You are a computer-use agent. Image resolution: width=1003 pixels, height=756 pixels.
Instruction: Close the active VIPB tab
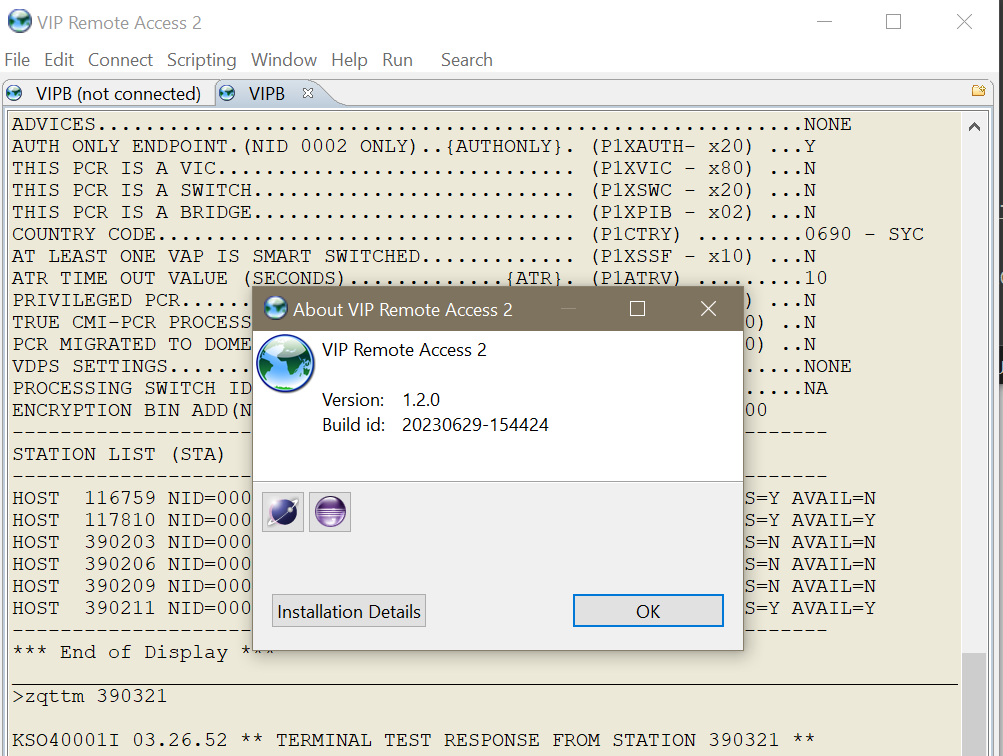(308, 93)
